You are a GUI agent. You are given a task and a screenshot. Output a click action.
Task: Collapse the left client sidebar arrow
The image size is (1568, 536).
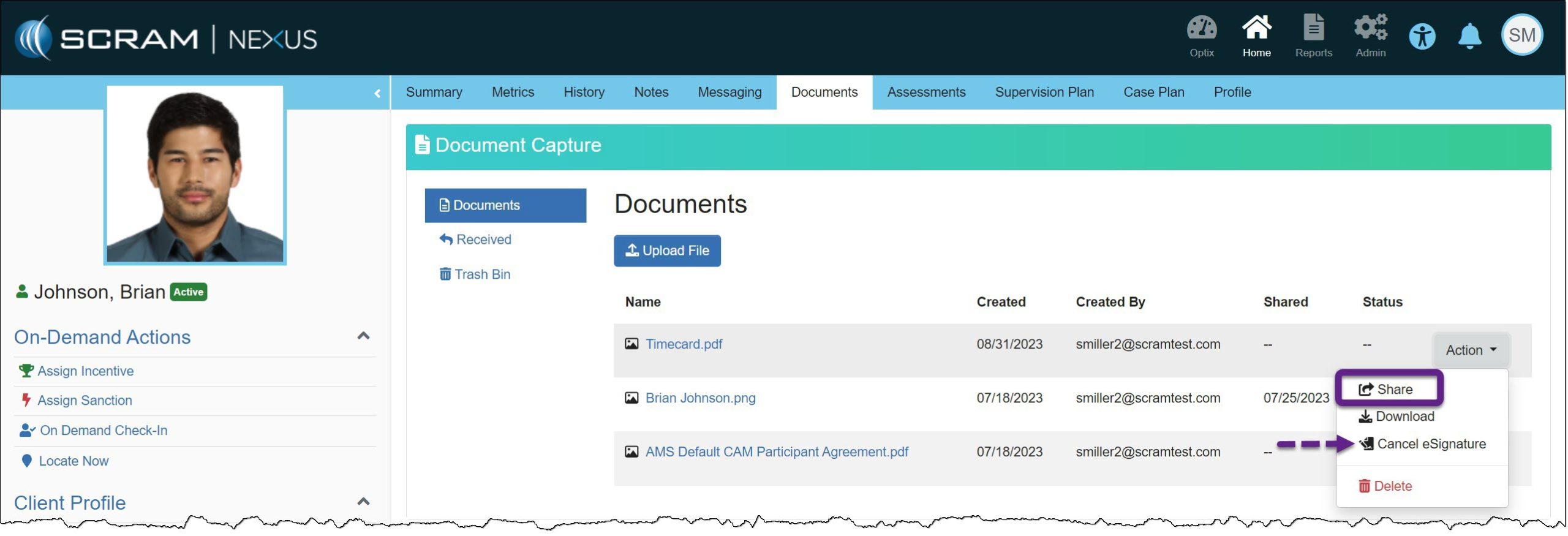pos(377,93)
